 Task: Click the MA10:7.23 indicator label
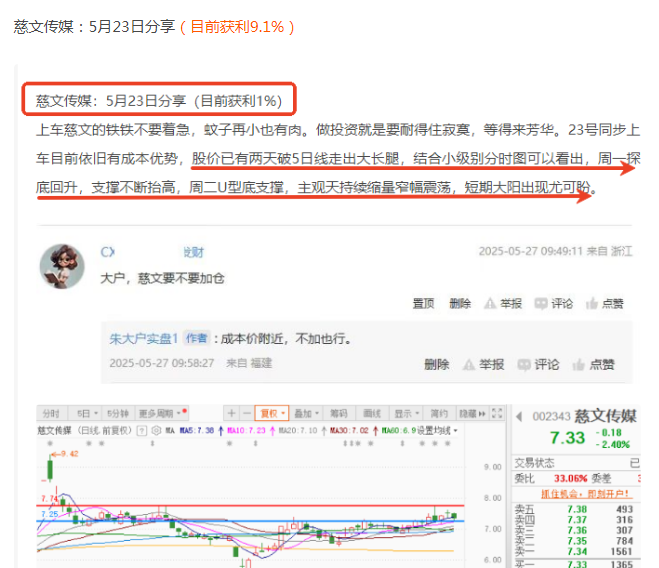tap(247, 431)
